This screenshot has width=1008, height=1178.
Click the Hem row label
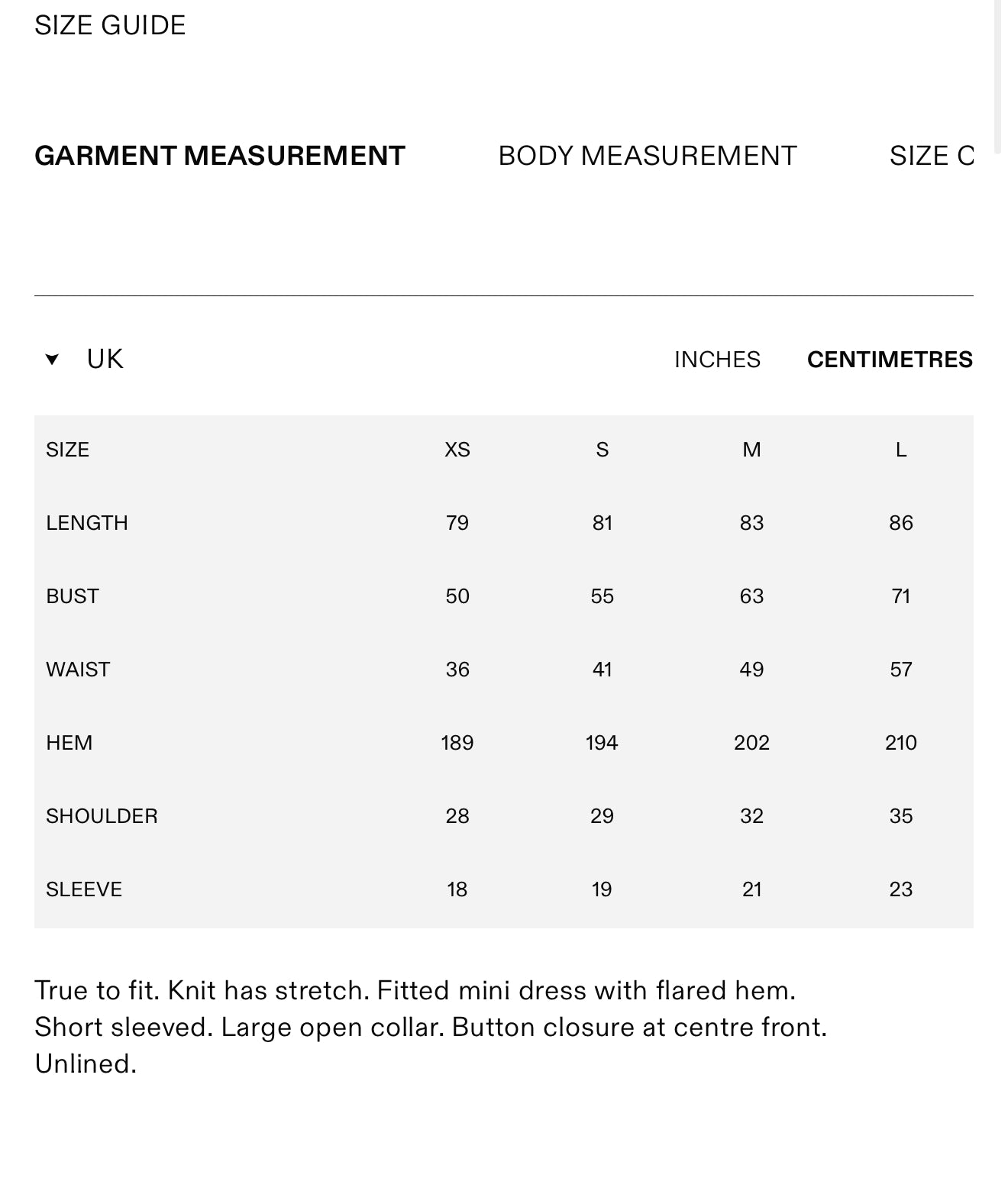pos(69,743)
